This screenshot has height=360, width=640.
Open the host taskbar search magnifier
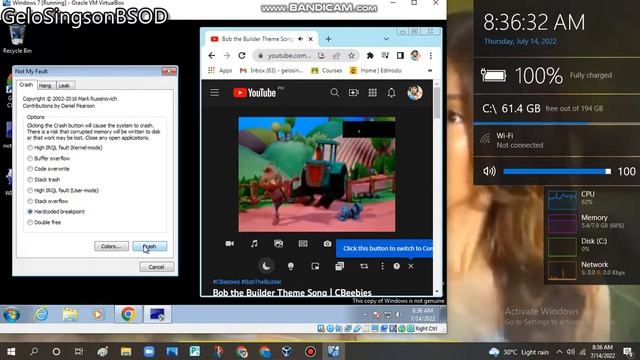point(34,352)
